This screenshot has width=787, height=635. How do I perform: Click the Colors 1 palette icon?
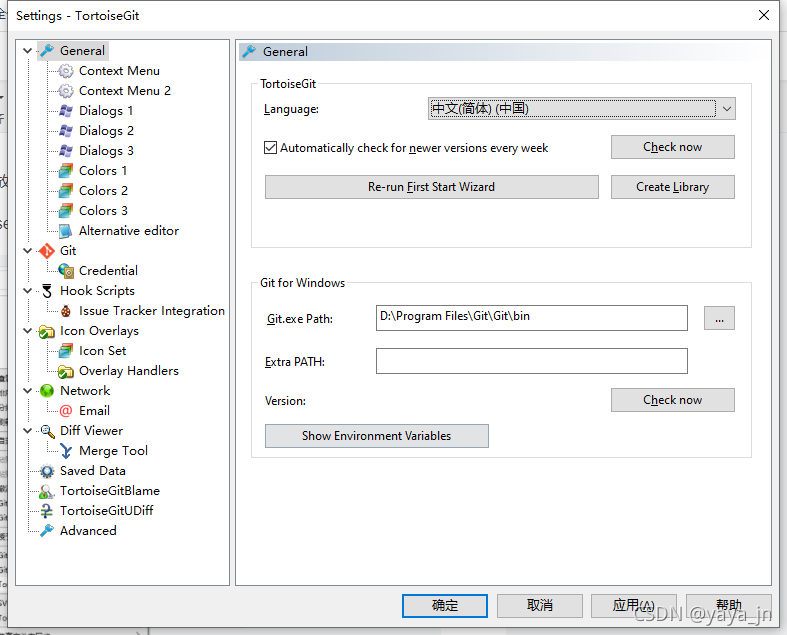tap(66, 171)
